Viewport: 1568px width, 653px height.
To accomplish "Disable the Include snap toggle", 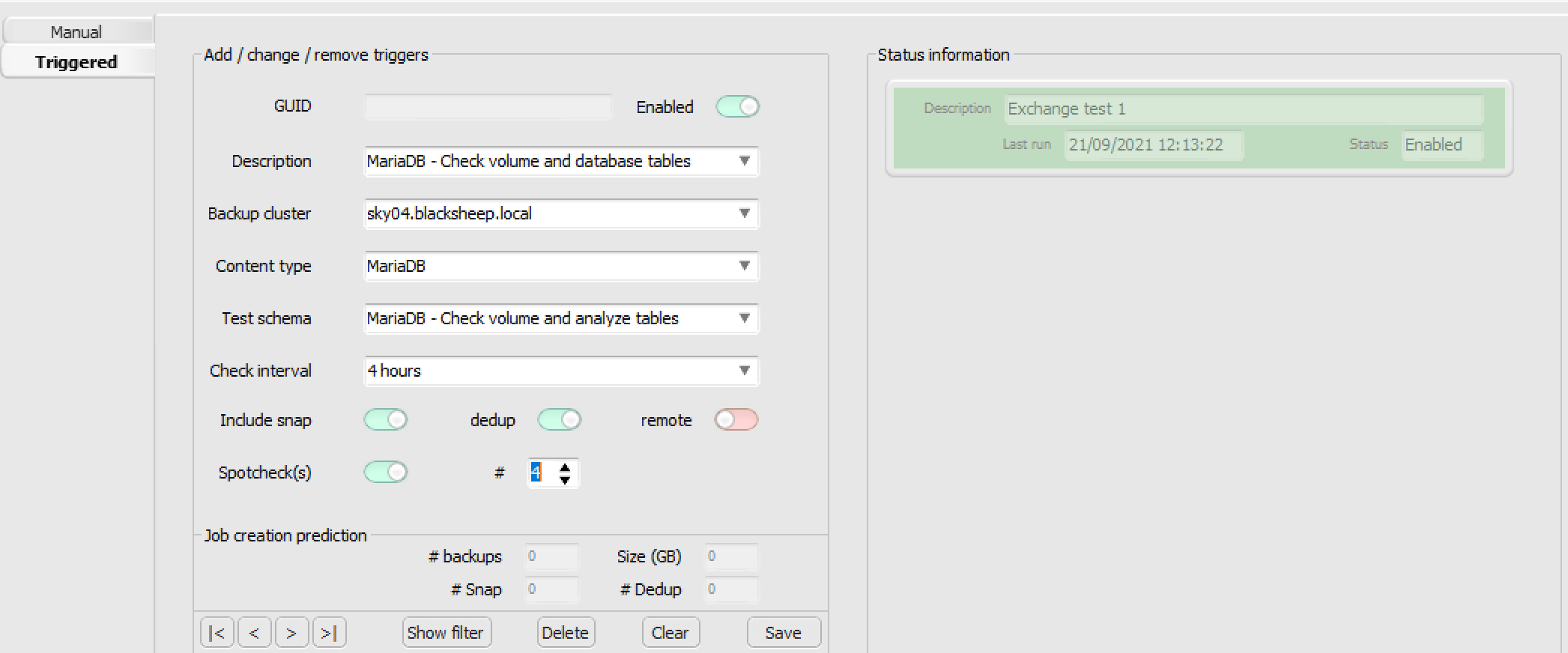I will [386, 420].
